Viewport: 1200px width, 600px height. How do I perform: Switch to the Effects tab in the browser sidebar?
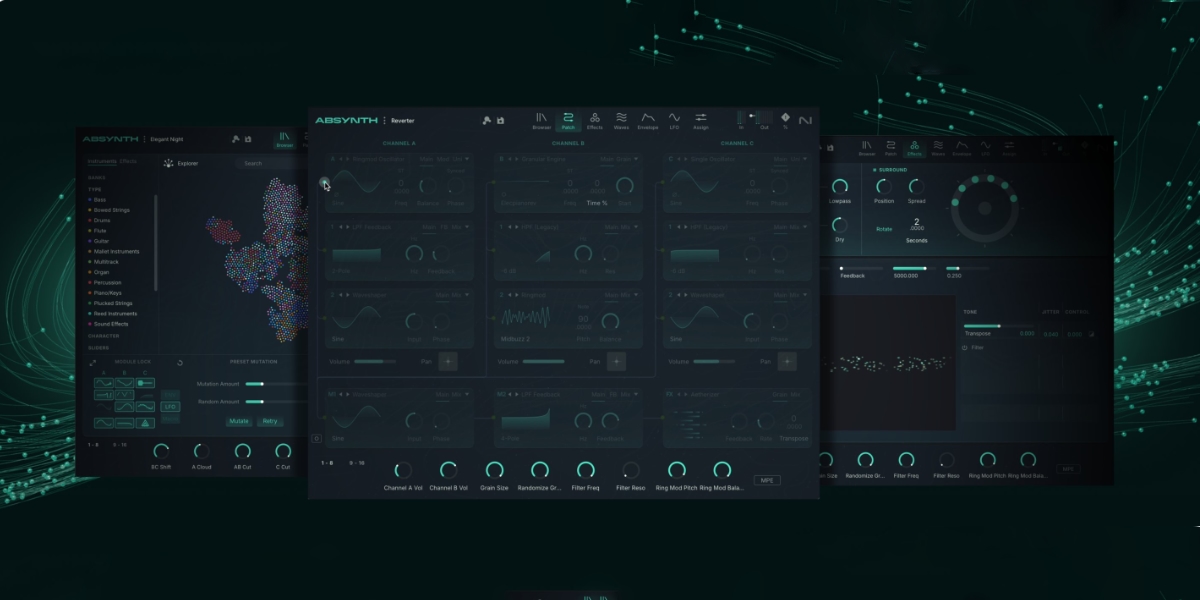point(128,161)
